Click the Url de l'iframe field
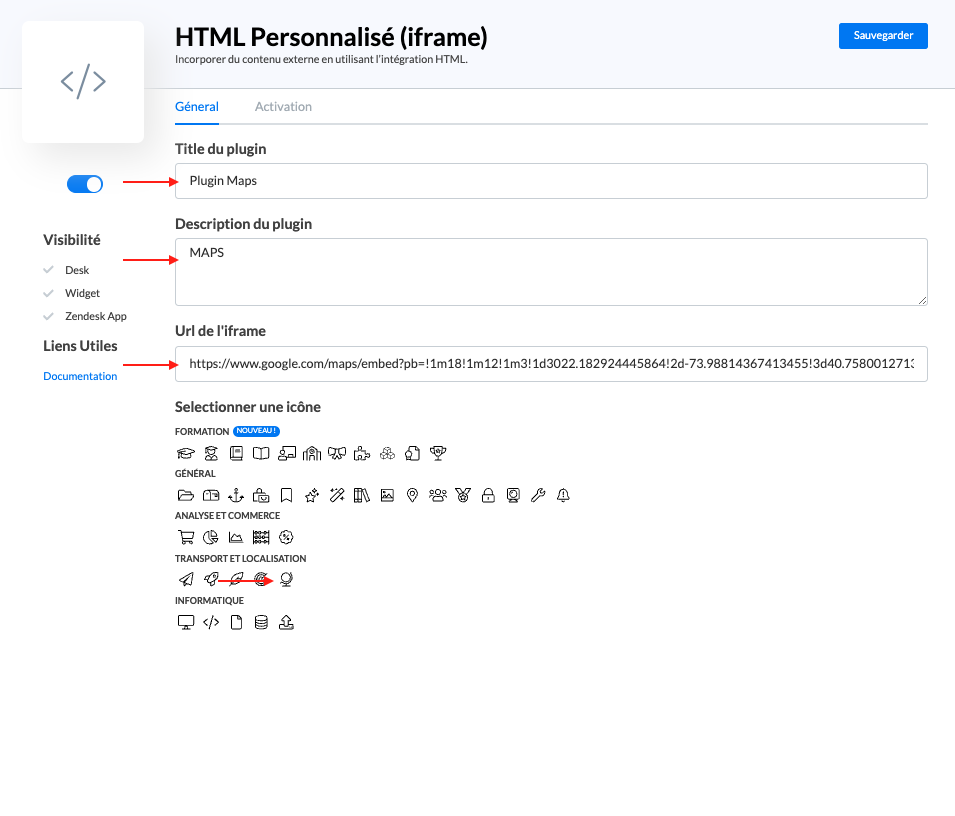Image resolution: width=955 pixels, height=816 pixels. coord(550,365)
